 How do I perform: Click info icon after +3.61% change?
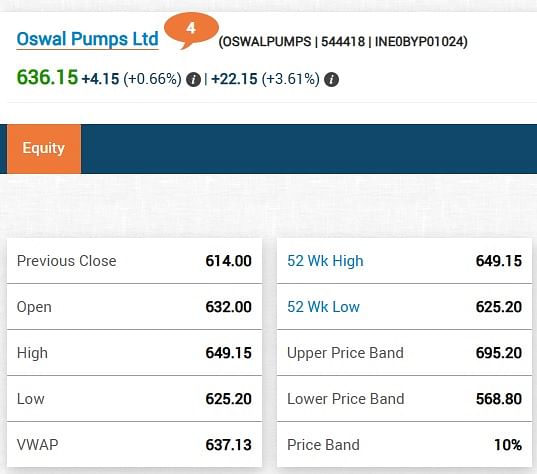click(331, 80)
